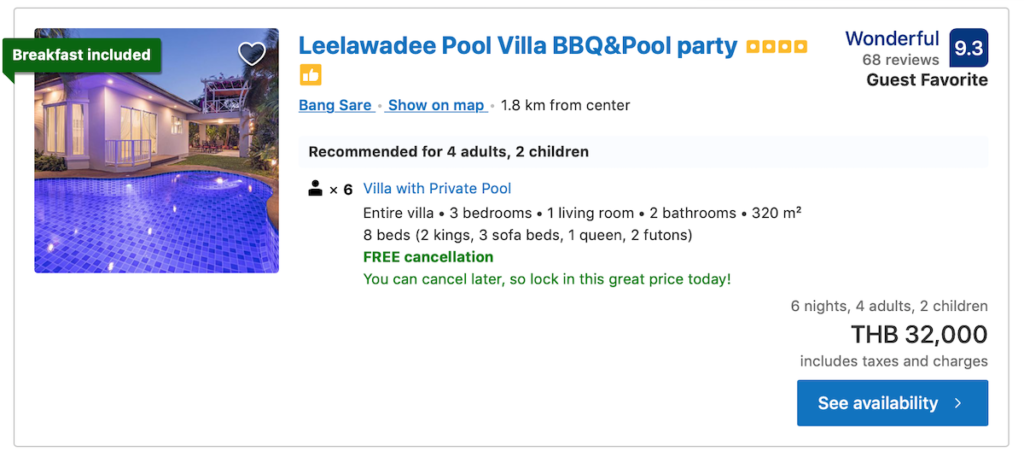This screenshot has width=1024, height=463.
Task: Click the Breakfast included green ribbon
Action: 82,55
